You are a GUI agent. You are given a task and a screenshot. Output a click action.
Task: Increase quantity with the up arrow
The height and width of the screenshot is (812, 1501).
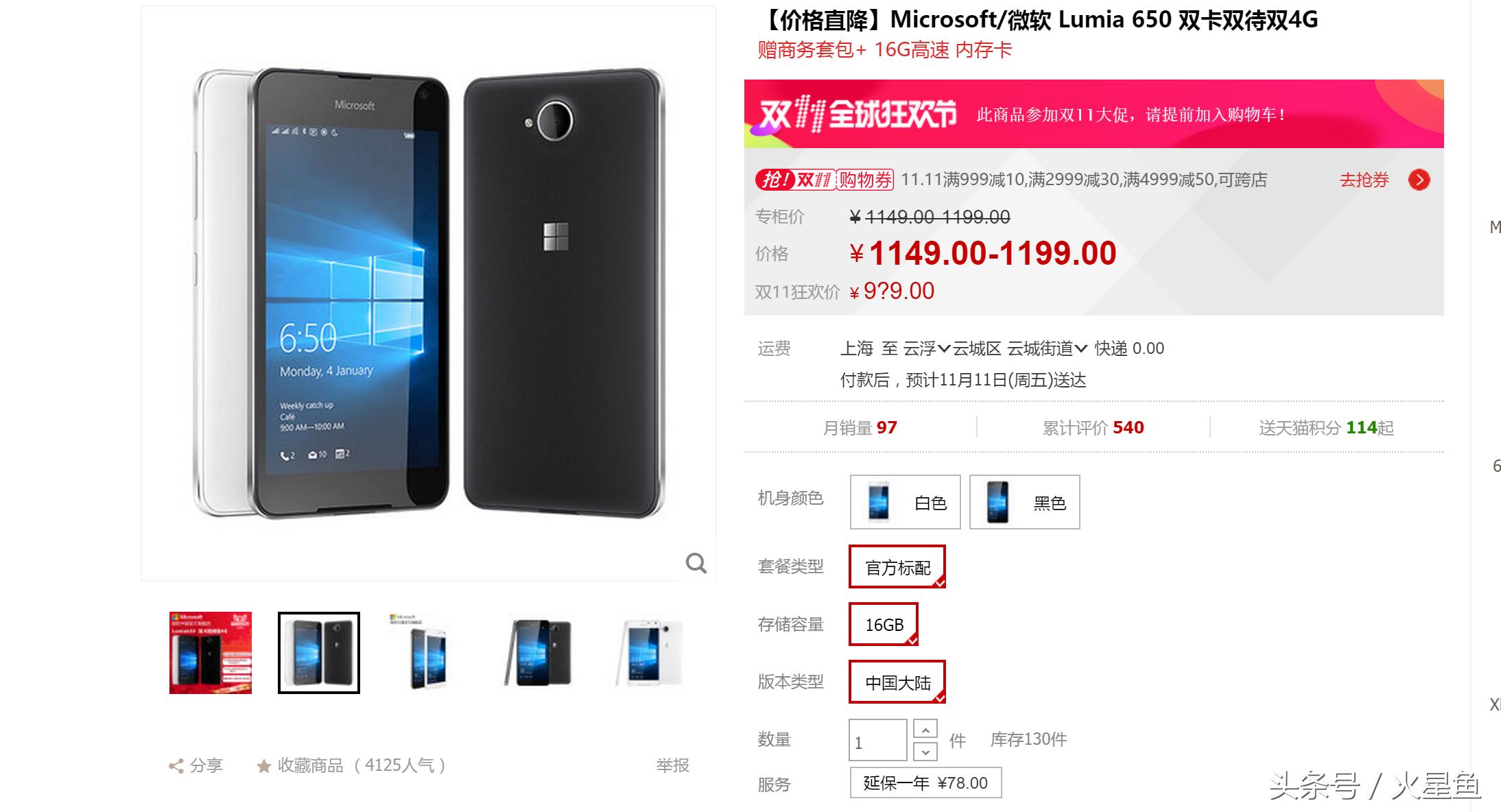[925, 729]
